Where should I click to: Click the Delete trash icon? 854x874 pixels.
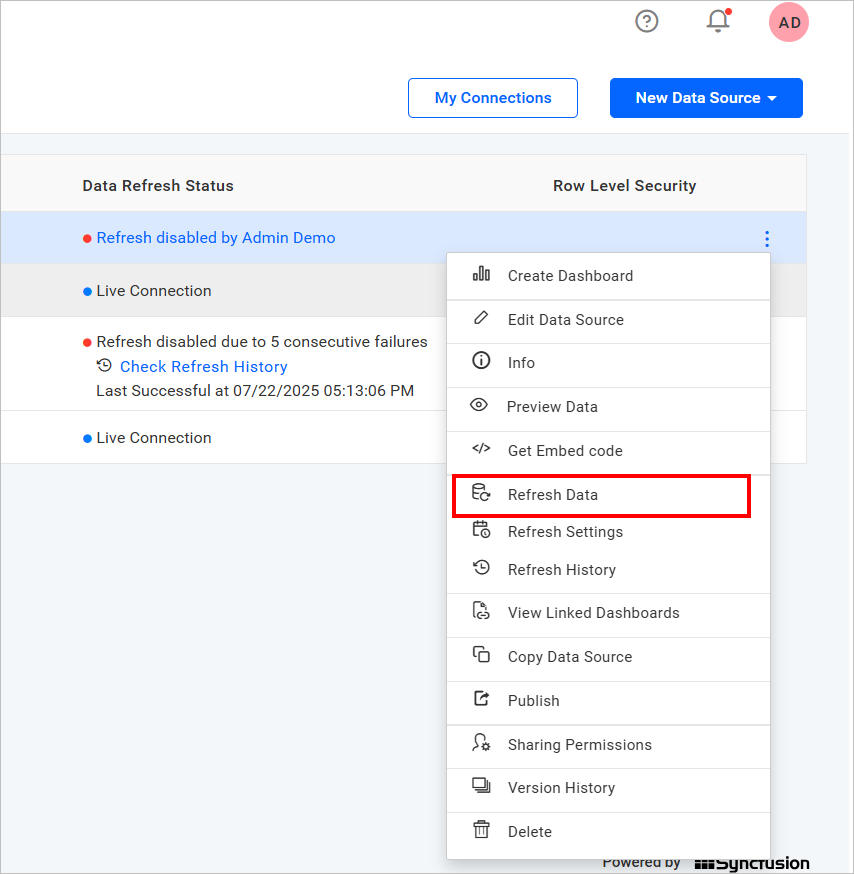coord(481,830)
